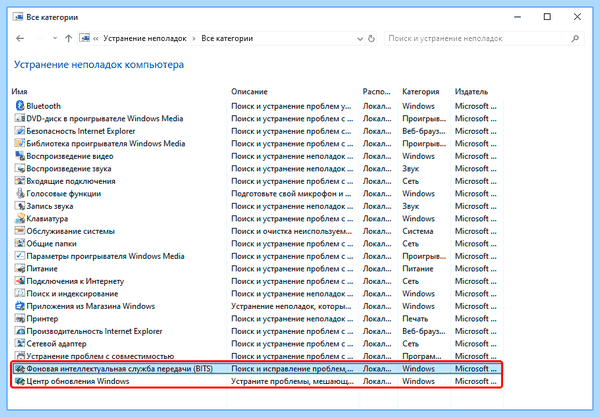Screen dimensions: 600x417
Task: Click the search magnifier icon
Action: coord(575,38)
